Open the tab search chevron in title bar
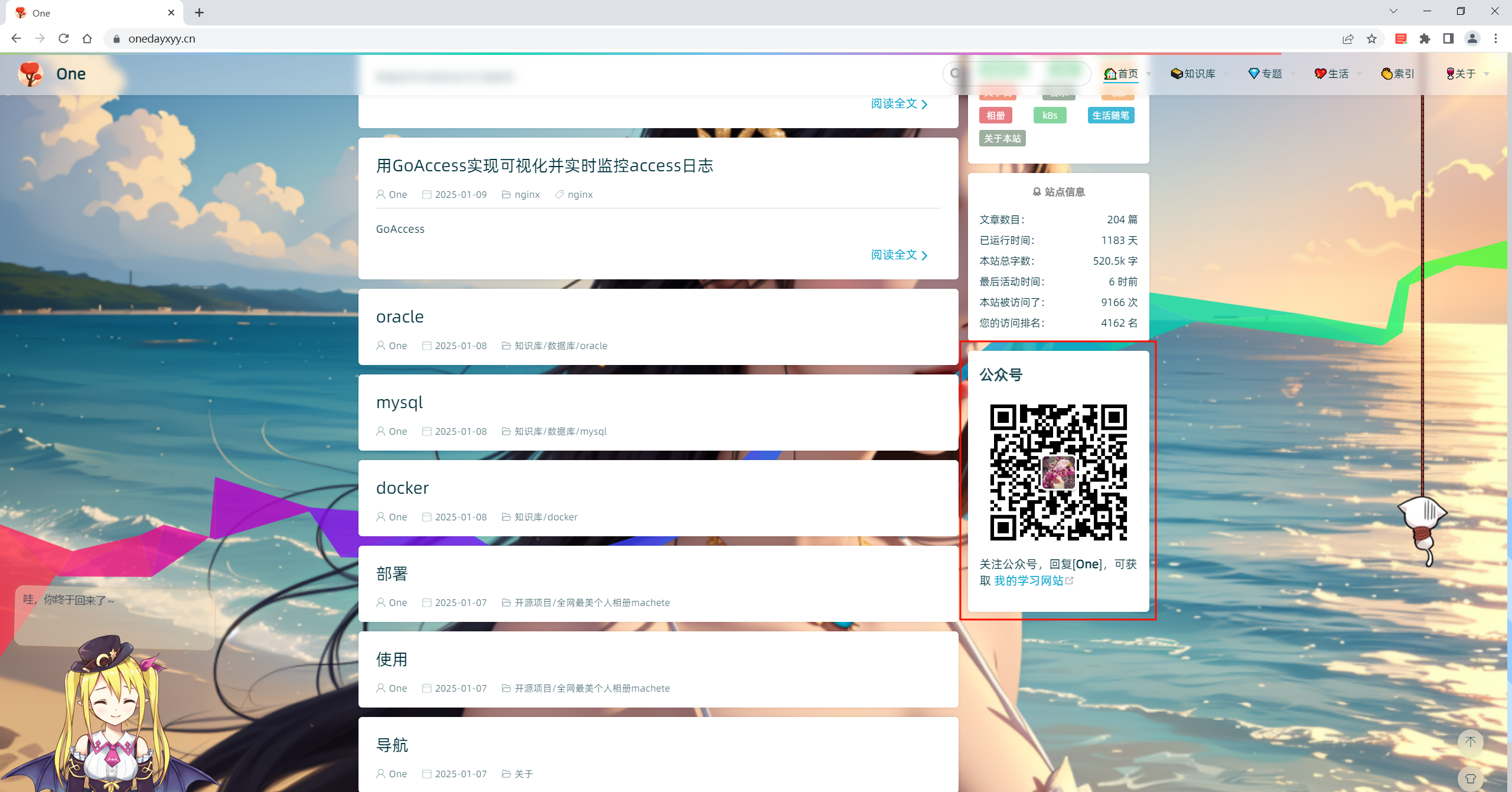This screenshot has width=1512, height=792. tap(1393, 11)
